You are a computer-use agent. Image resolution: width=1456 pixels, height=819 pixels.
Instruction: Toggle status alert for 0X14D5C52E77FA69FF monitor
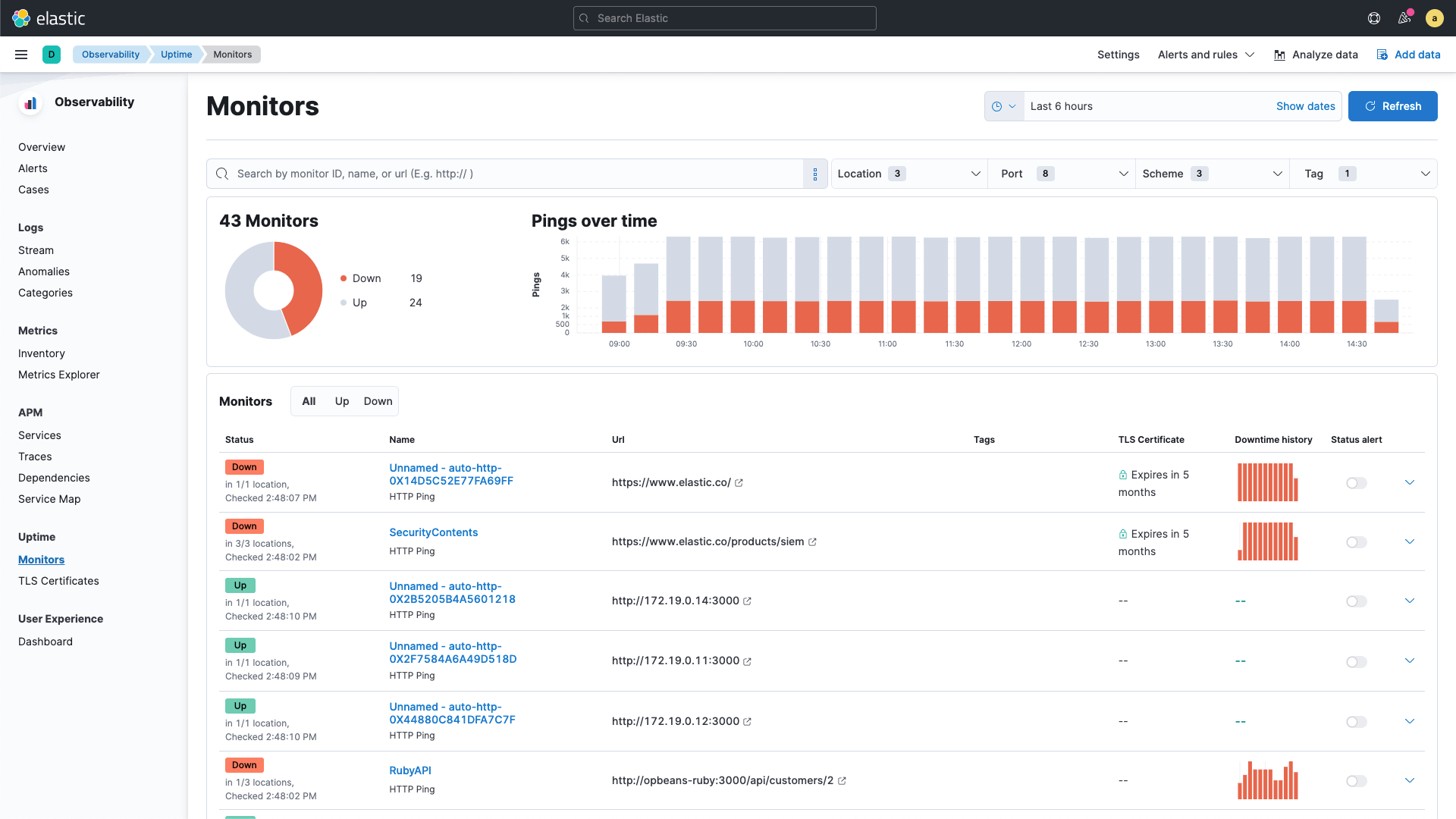pyautogui.click(x=1357, y=483)
